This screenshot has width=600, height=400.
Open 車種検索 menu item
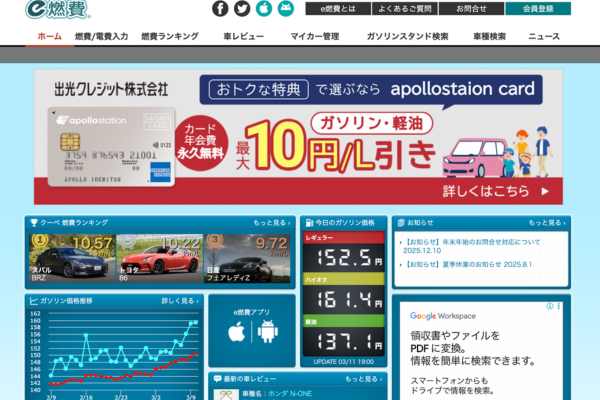tap(489, 36)
